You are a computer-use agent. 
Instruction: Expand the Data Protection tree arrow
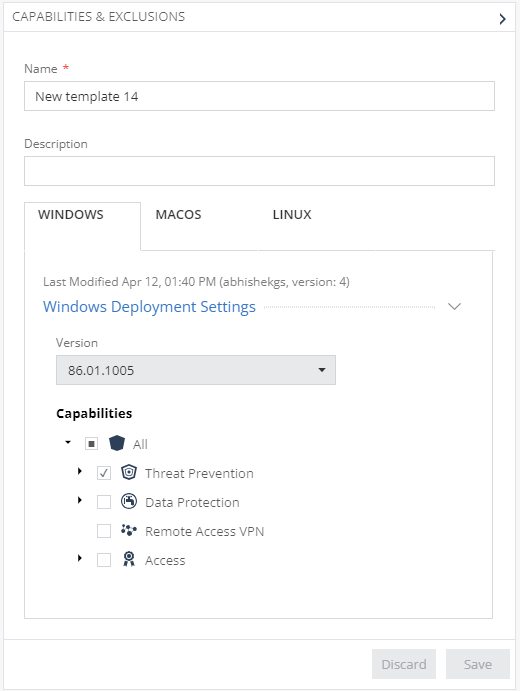tap(80, 500)
